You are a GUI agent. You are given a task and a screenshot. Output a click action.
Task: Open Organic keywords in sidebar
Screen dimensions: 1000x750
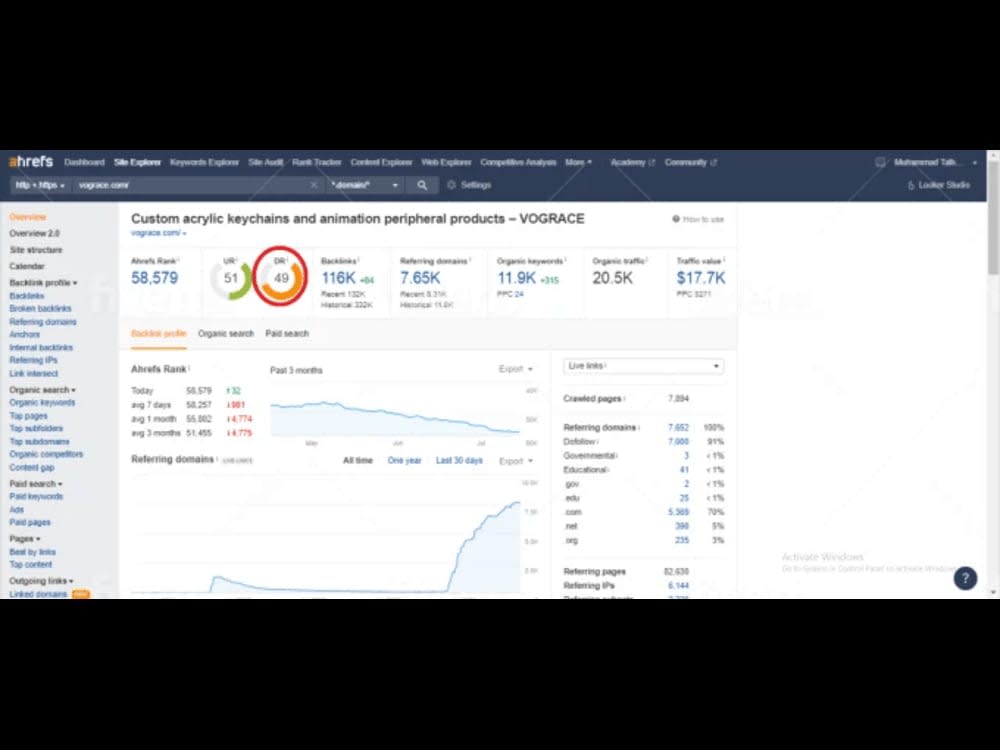pyautogui.click(x=42, y=402)
